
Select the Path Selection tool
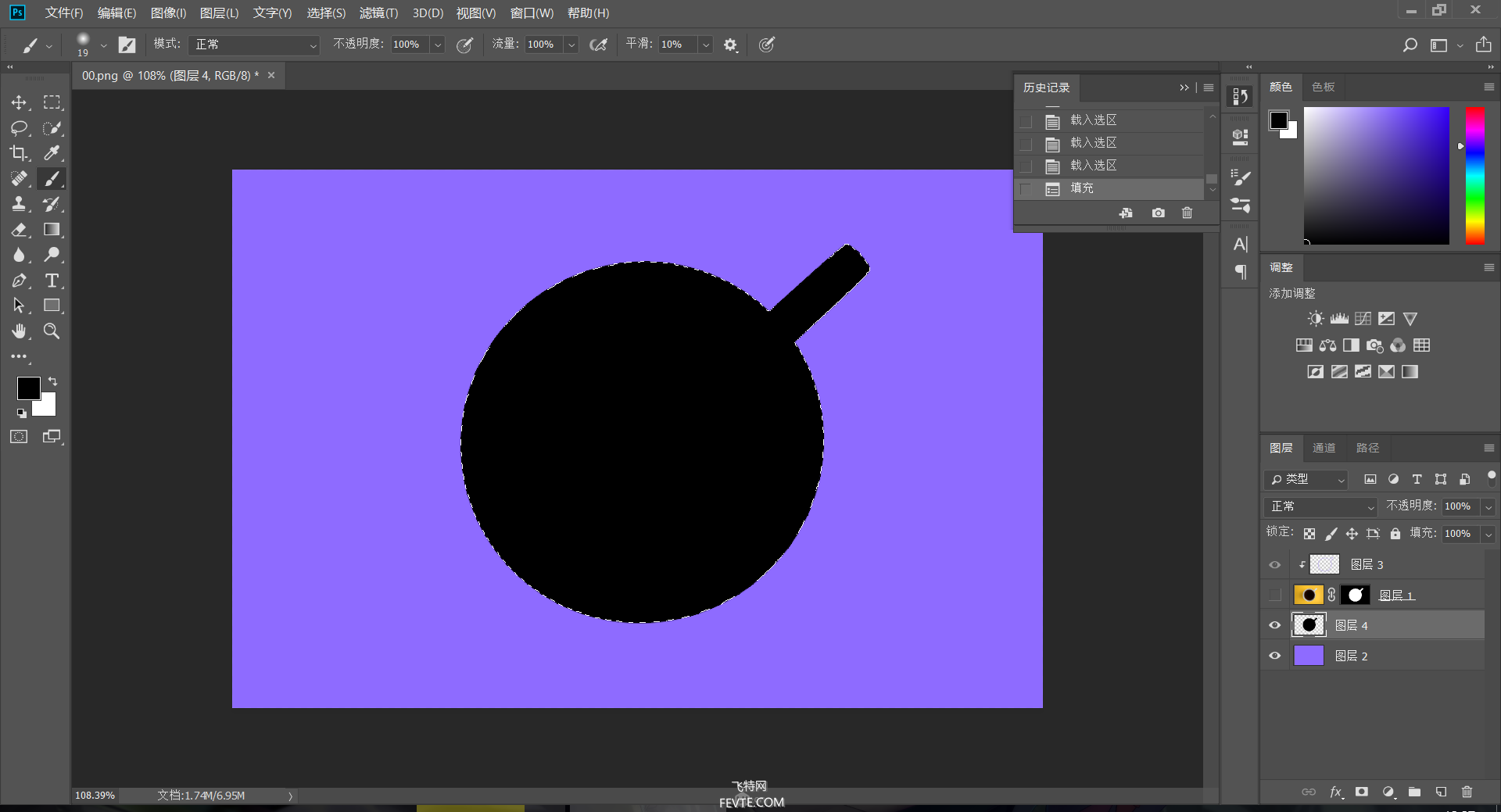[19, 306]
